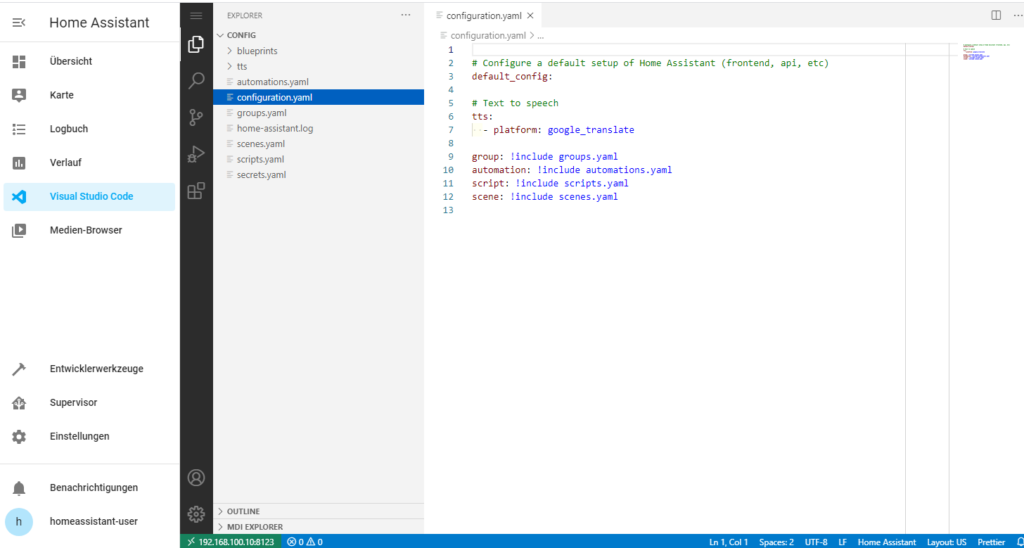The width and height of the screenshot is (1024, 548).
Task: Open the Source Control activity icon
Action: click(196, 118)
